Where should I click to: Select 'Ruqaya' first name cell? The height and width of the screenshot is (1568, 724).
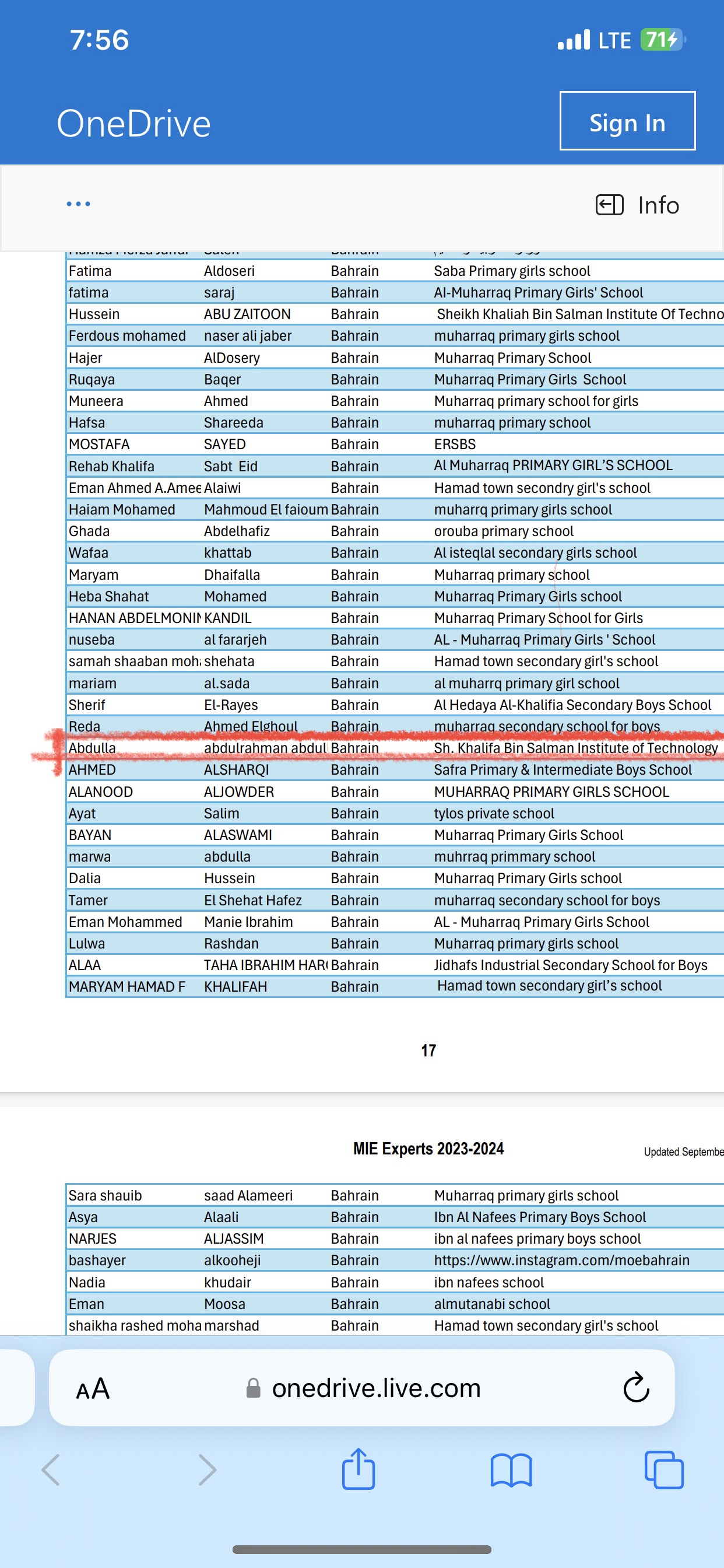pos(92,380)
